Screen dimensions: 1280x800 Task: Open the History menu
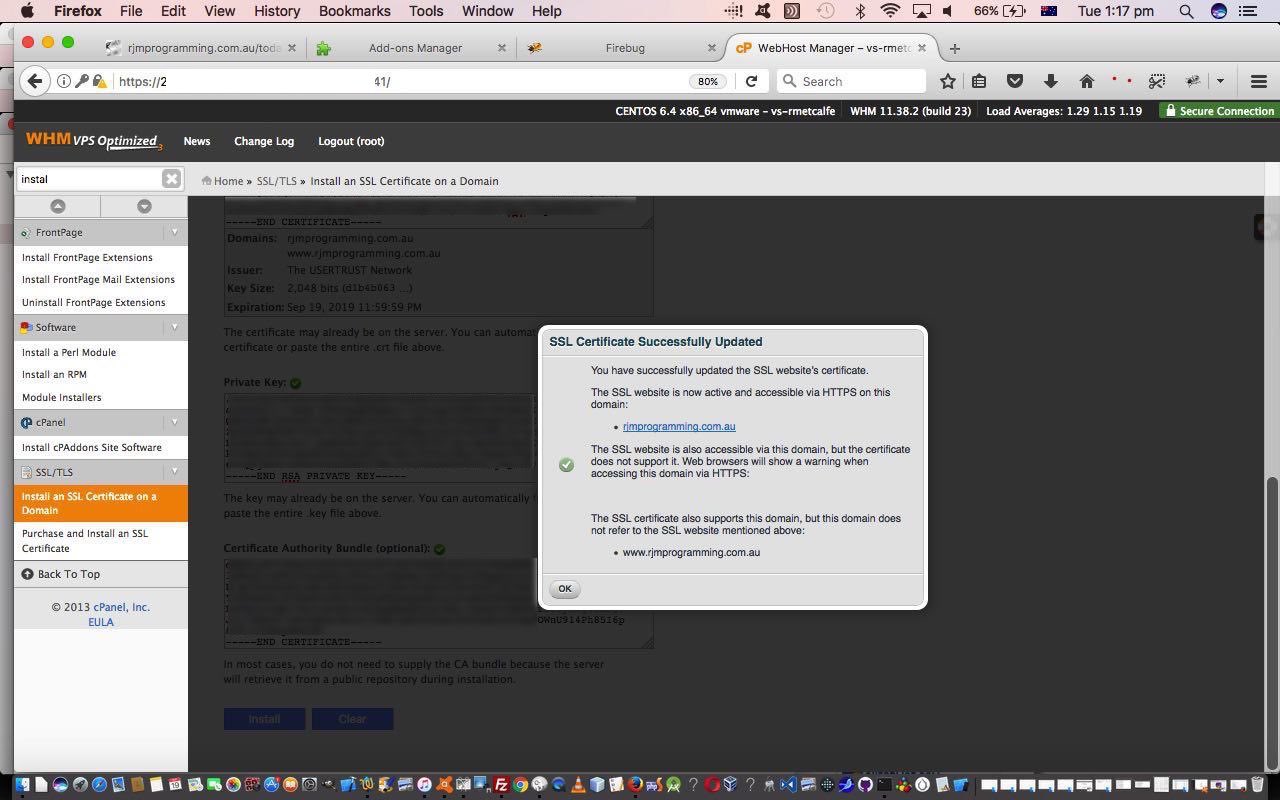(277, 11)
